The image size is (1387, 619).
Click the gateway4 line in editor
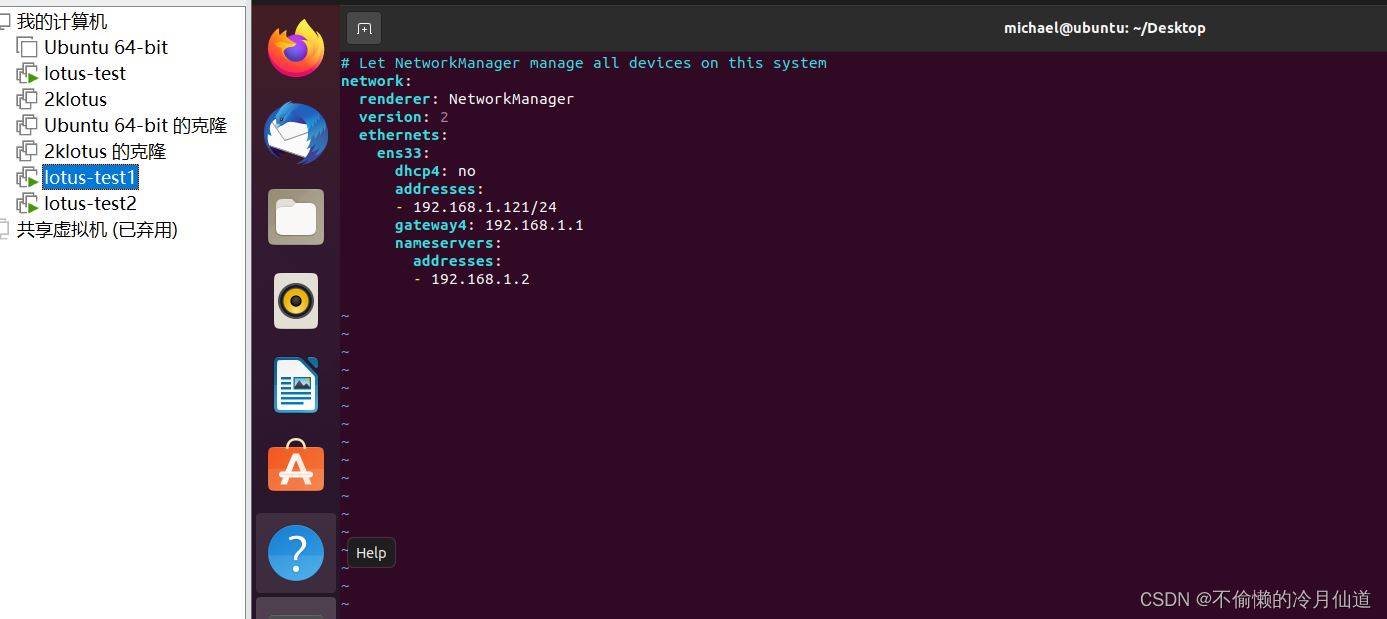[488, 225]
